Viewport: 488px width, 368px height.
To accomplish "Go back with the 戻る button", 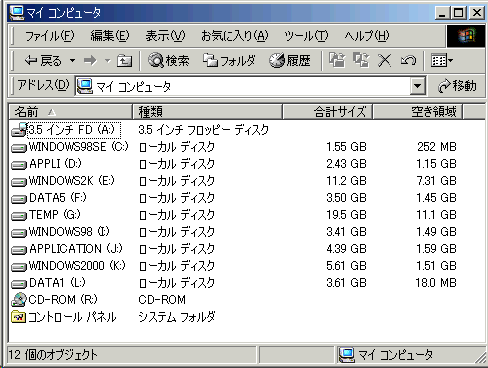I will coord(43,61).
